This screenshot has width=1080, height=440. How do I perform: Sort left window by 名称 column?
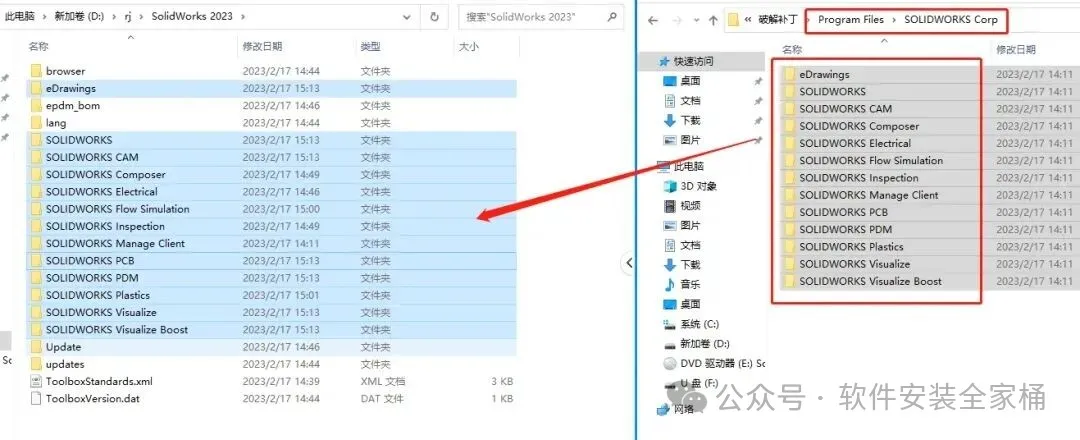(x=38, y=46)
